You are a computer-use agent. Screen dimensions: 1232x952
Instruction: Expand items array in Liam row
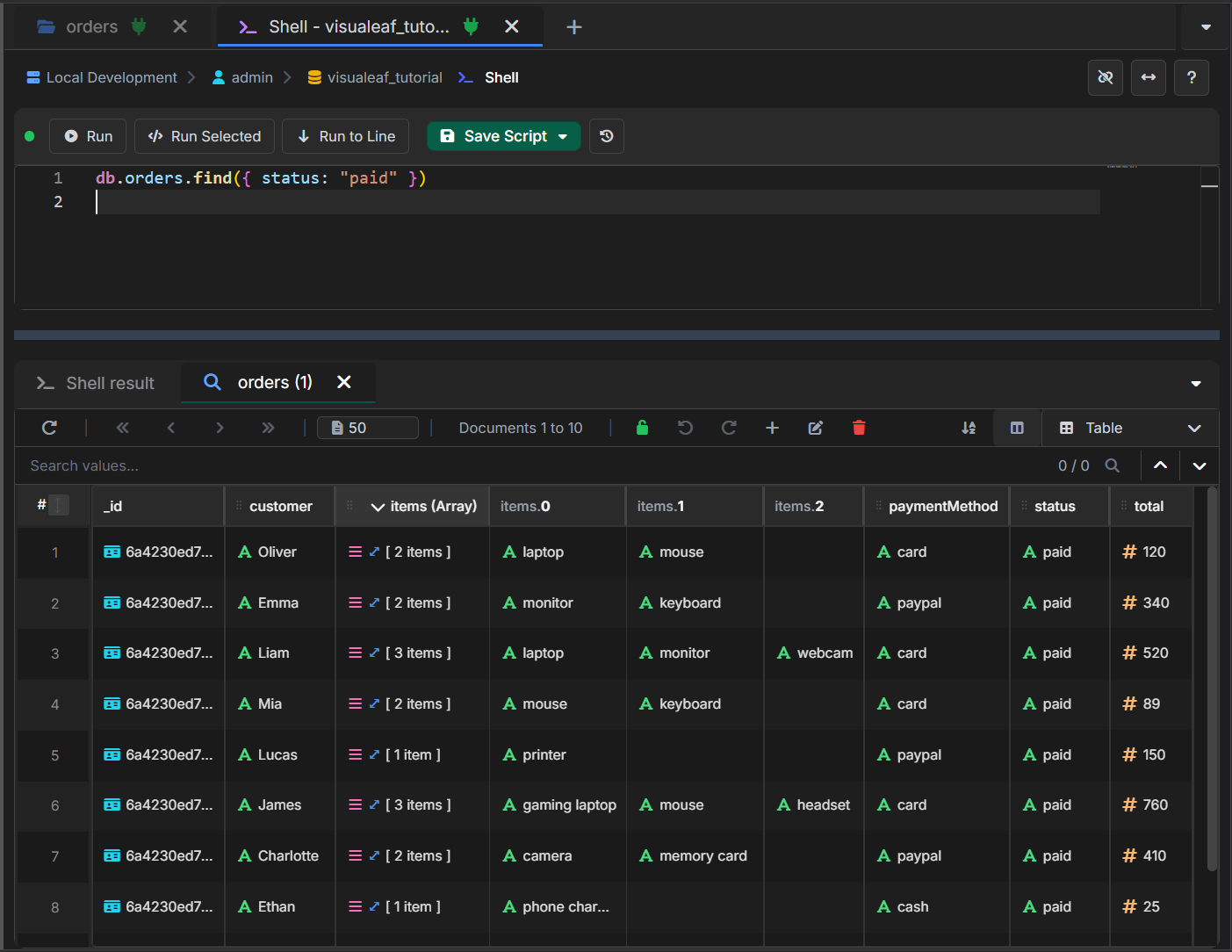tap(375, 653)
